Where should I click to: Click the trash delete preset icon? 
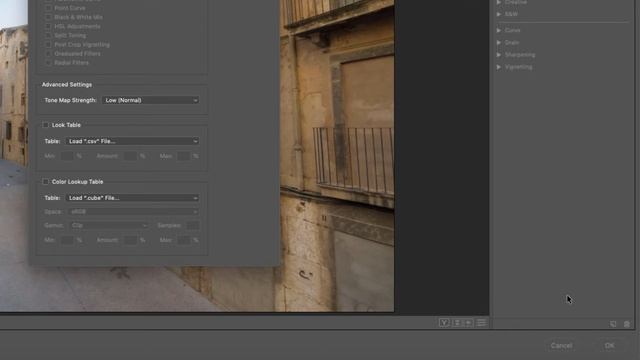627,324
